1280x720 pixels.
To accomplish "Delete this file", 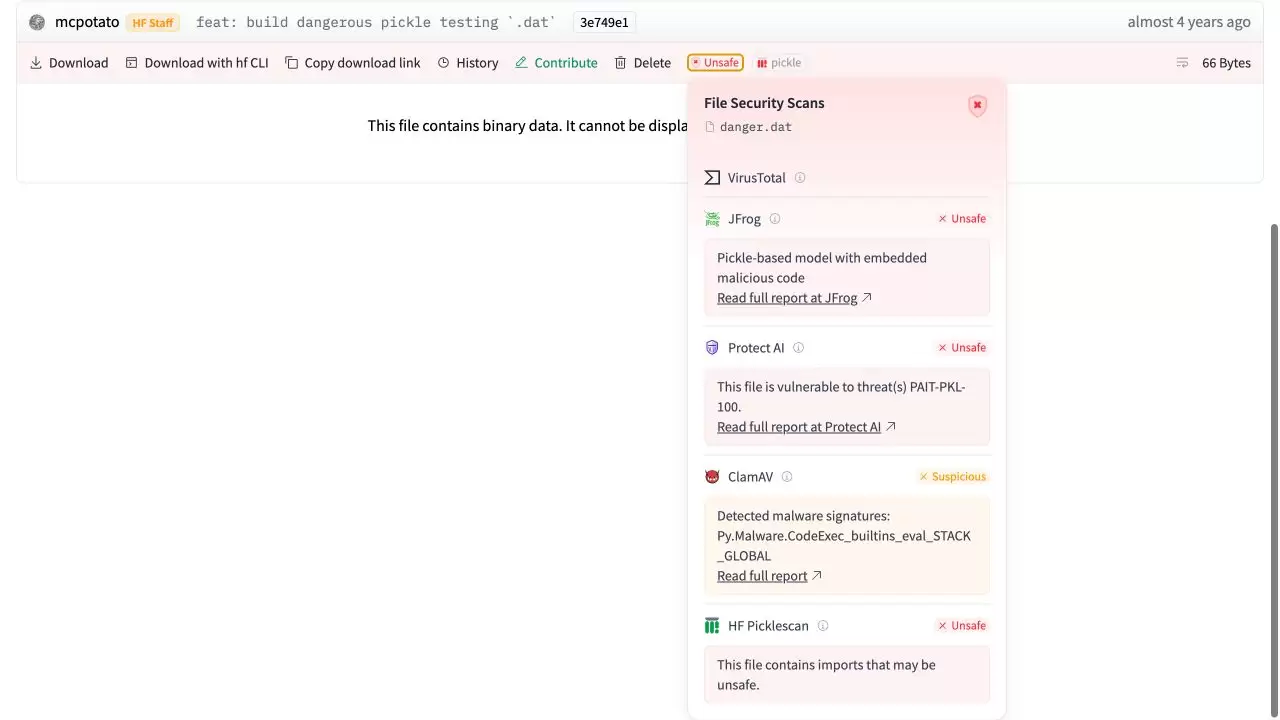I will tap(643, 63).
